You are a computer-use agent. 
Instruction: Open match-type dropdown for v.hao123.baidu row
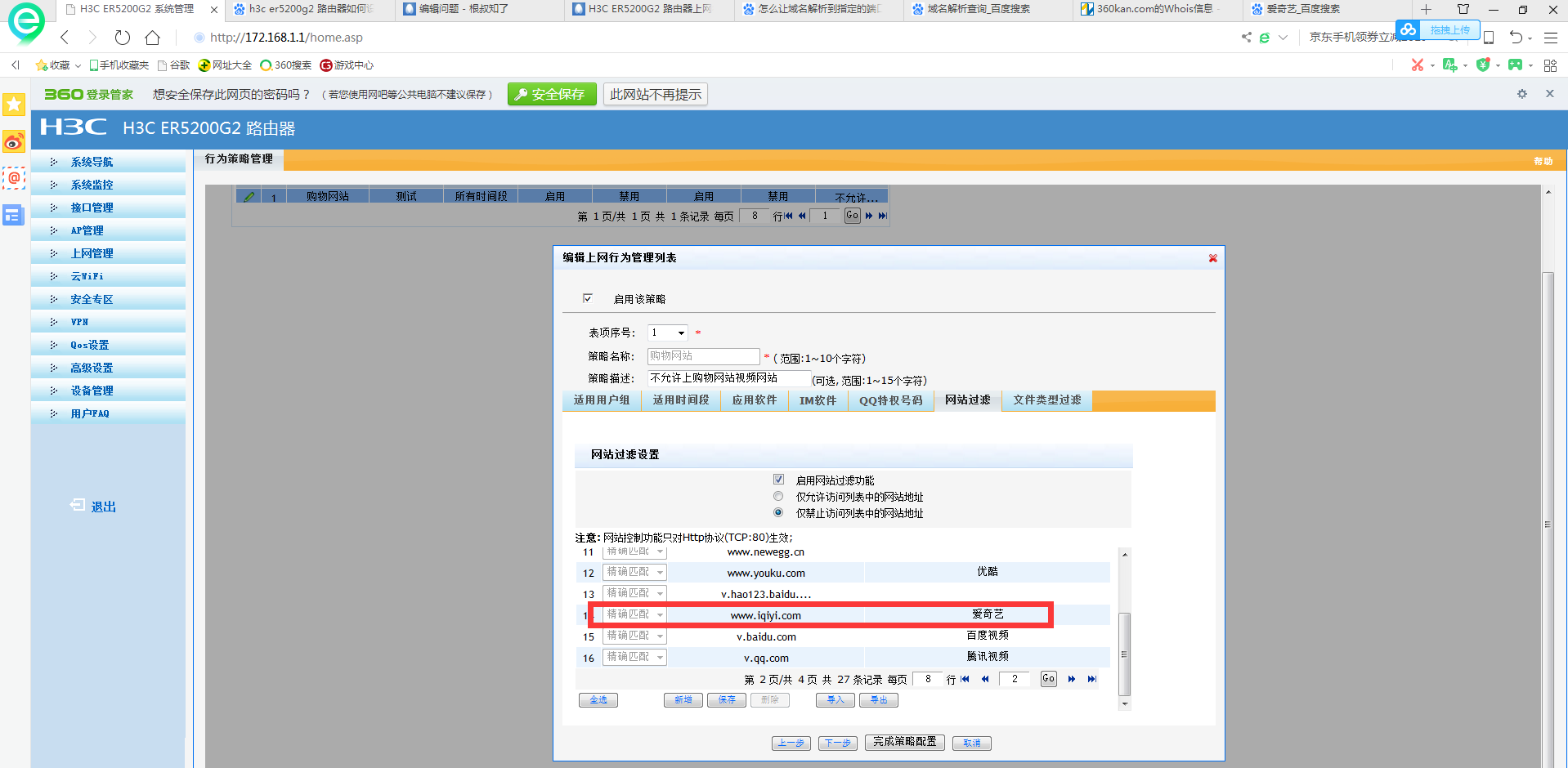[634, 593]
